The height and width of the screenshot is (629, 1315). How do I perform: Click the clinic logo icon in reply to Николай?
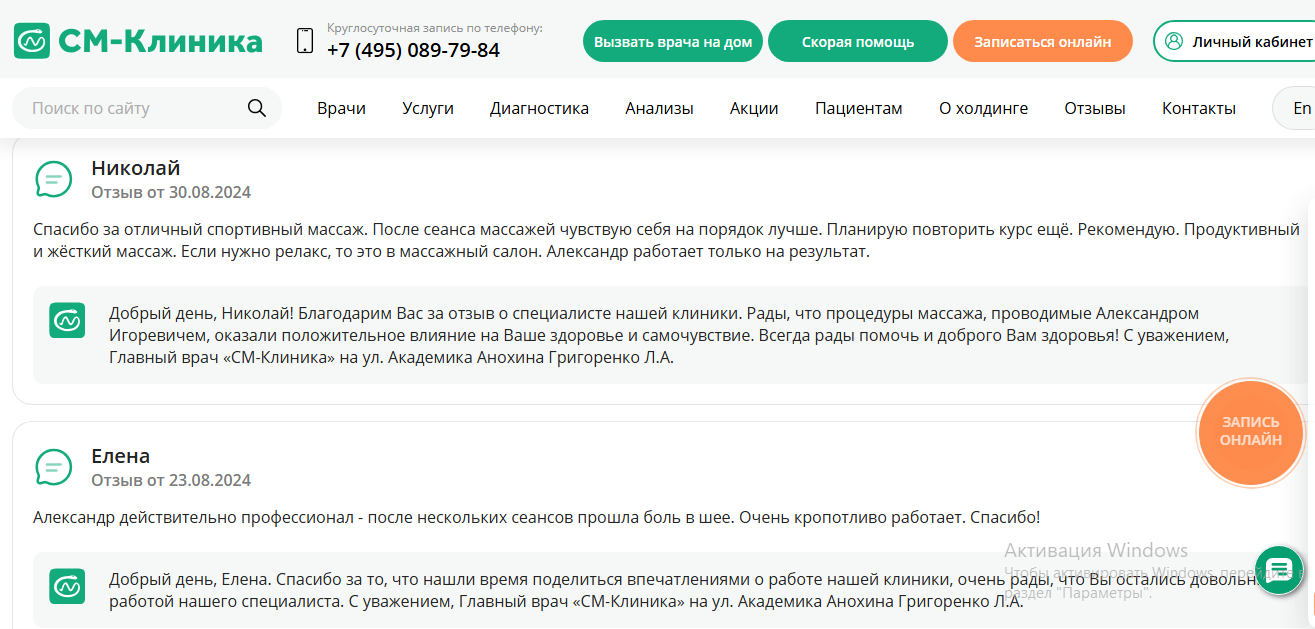(67, 320)
